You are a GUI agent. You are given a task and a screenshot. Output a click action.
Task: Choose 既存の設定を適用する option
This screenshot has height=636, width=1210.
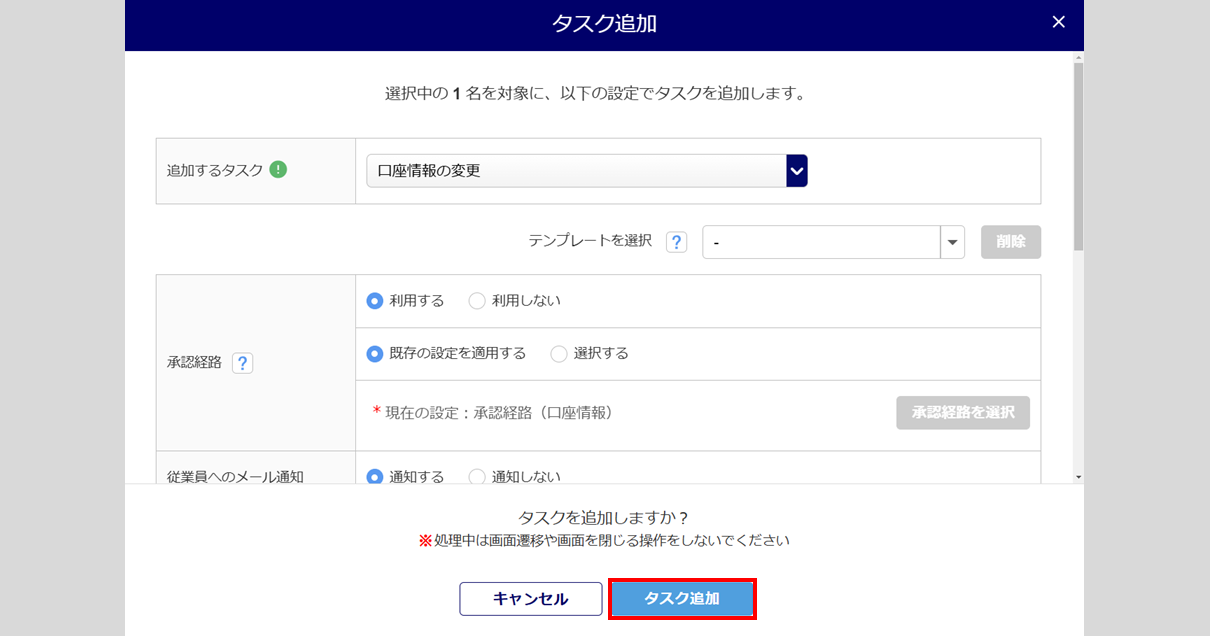point(375,354)
